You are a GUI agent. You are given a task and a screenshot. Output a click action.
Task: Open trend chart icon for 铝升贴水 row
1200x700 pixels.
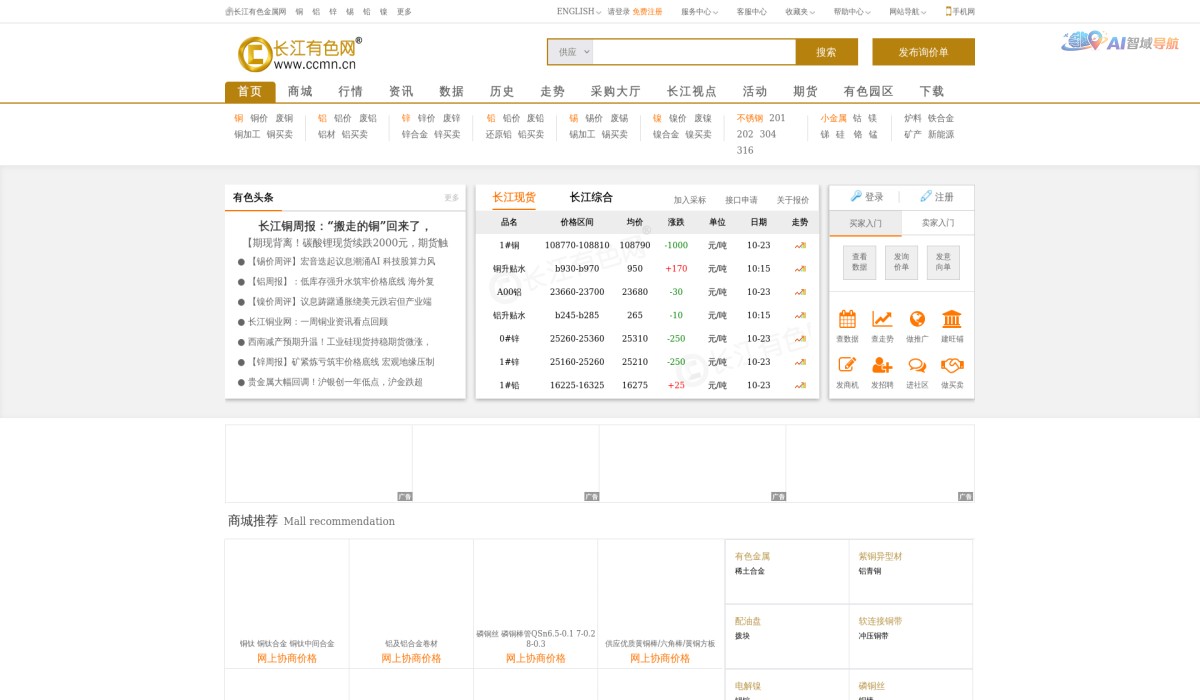click(800, 315)
